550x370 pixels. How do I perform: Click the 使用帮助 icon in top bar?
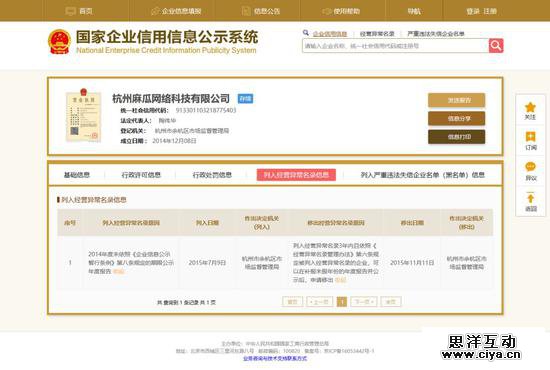coord(327,11)
